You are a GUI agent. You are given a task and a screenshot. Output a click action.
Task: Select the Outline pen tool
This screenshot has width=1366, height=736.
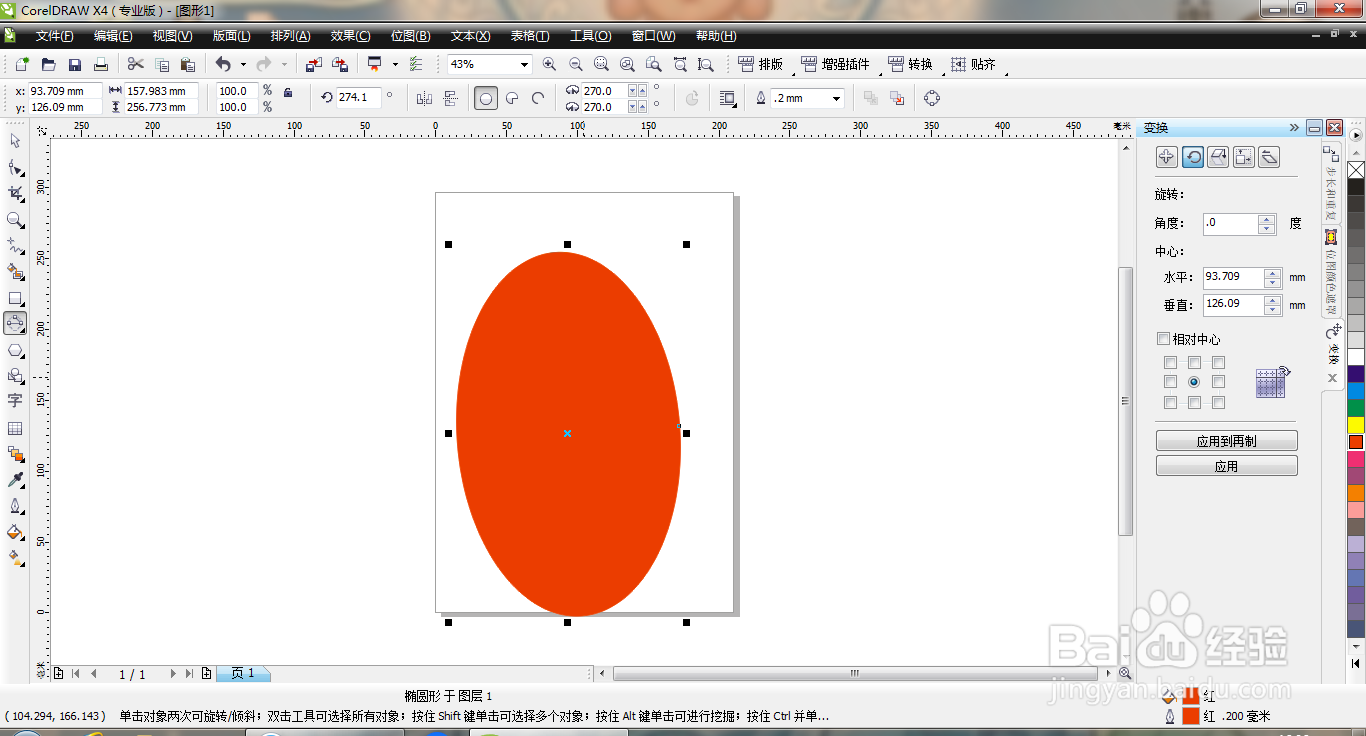15,506
